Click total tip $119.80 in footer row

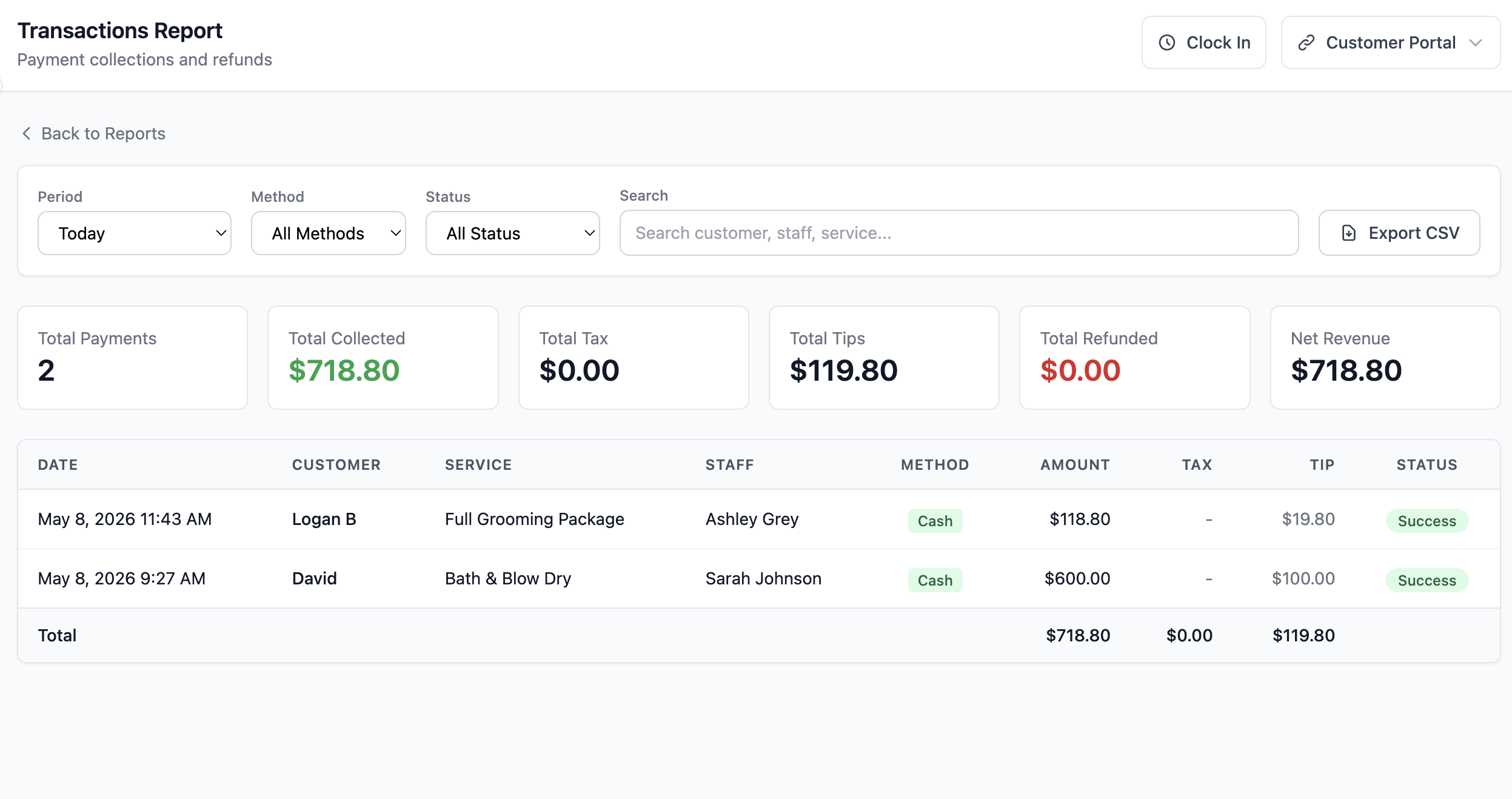1303,635
